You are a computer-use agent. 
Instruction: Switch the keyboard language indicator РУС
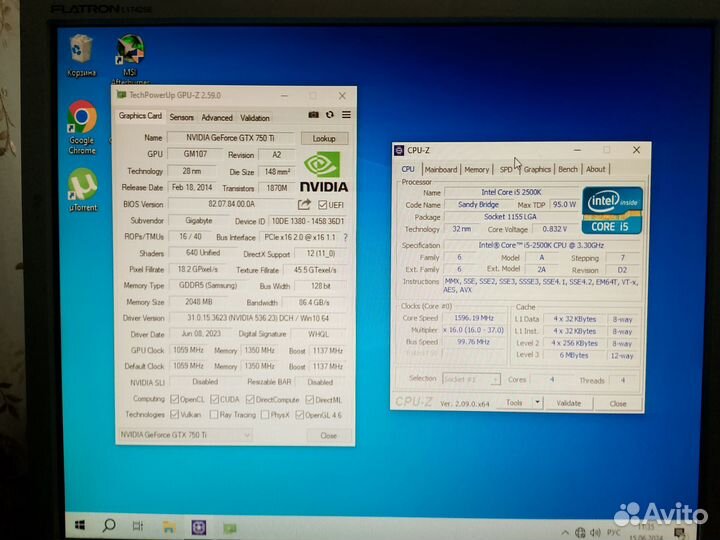(x=613, y=532)
